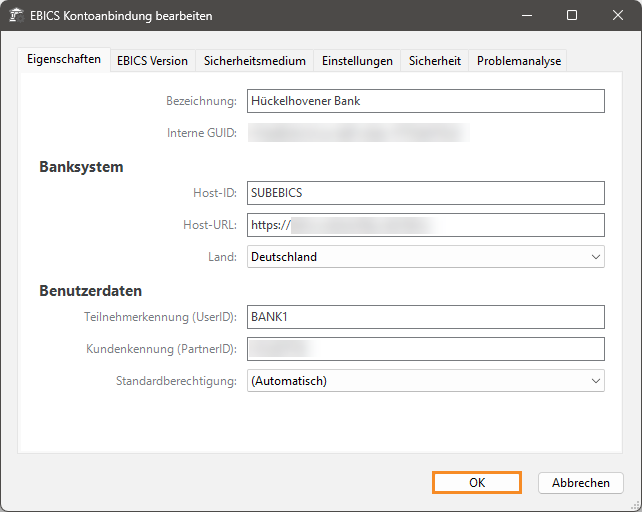Minimize the EBICS Kontoanbindung dialog
This screenshot has height=512, width=642.
[525, 16]
